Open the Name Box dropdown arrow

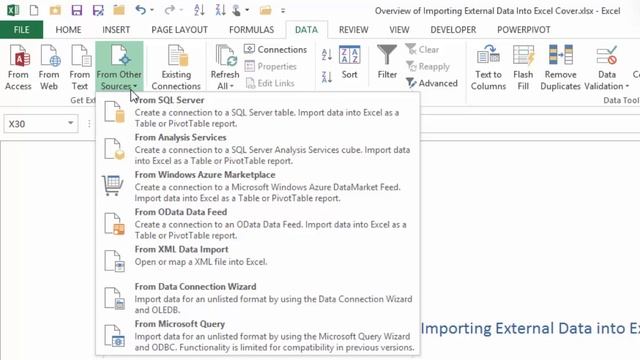point(71,123)
